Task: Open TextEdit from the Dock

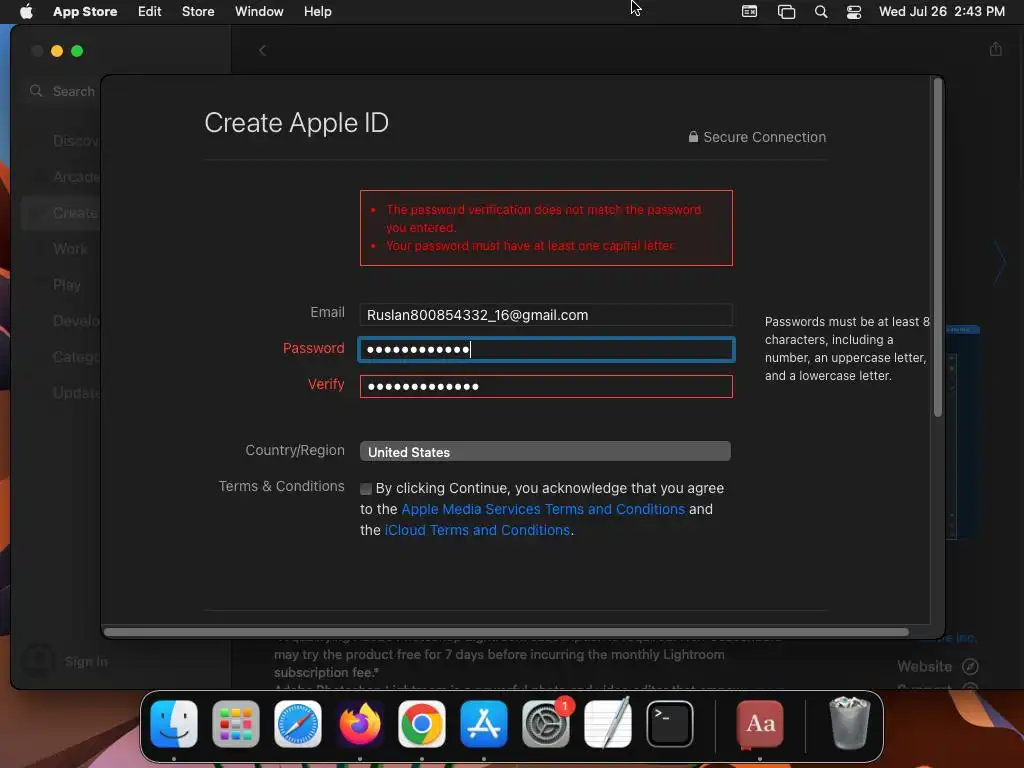Action: tap(608, 724)
